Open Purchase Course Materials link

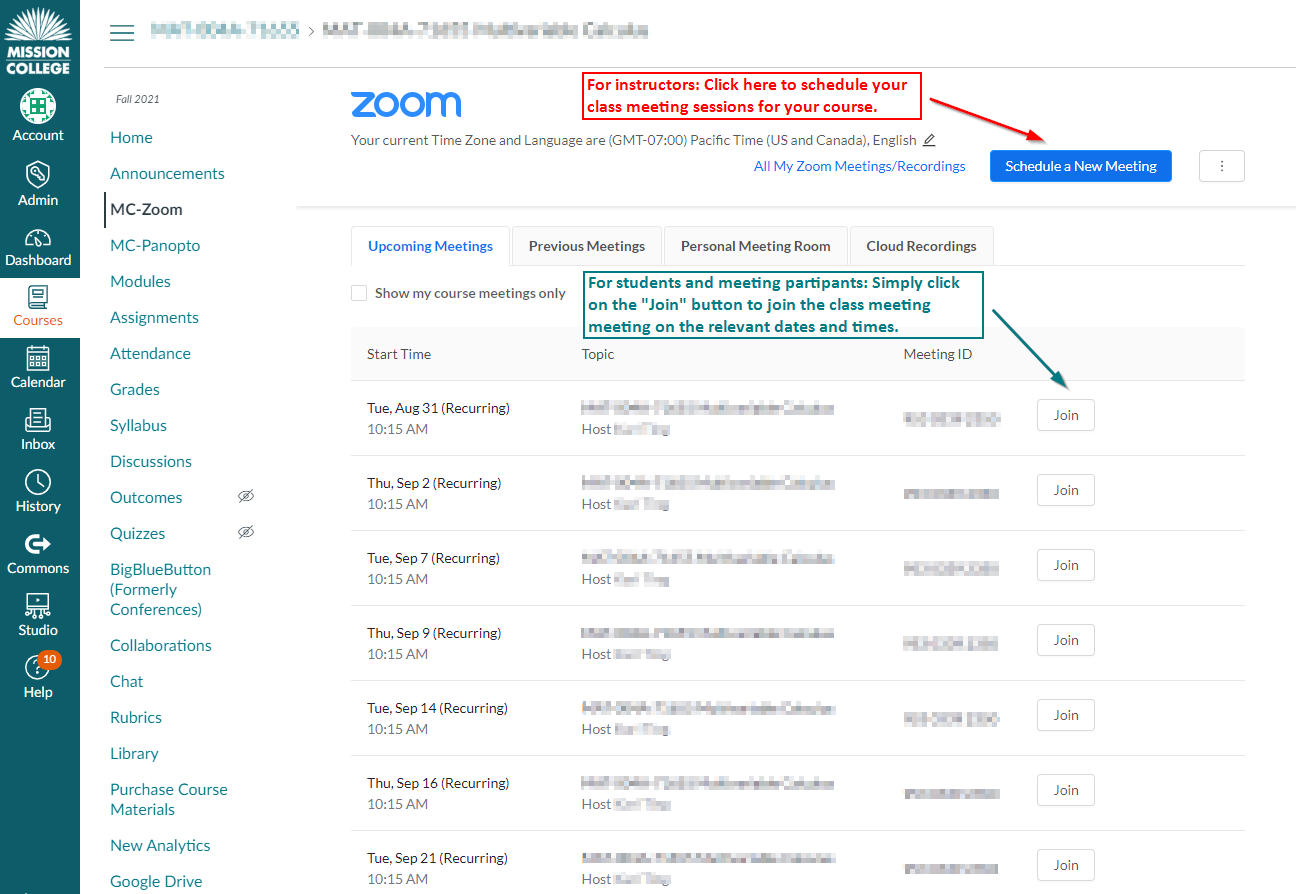169,799
